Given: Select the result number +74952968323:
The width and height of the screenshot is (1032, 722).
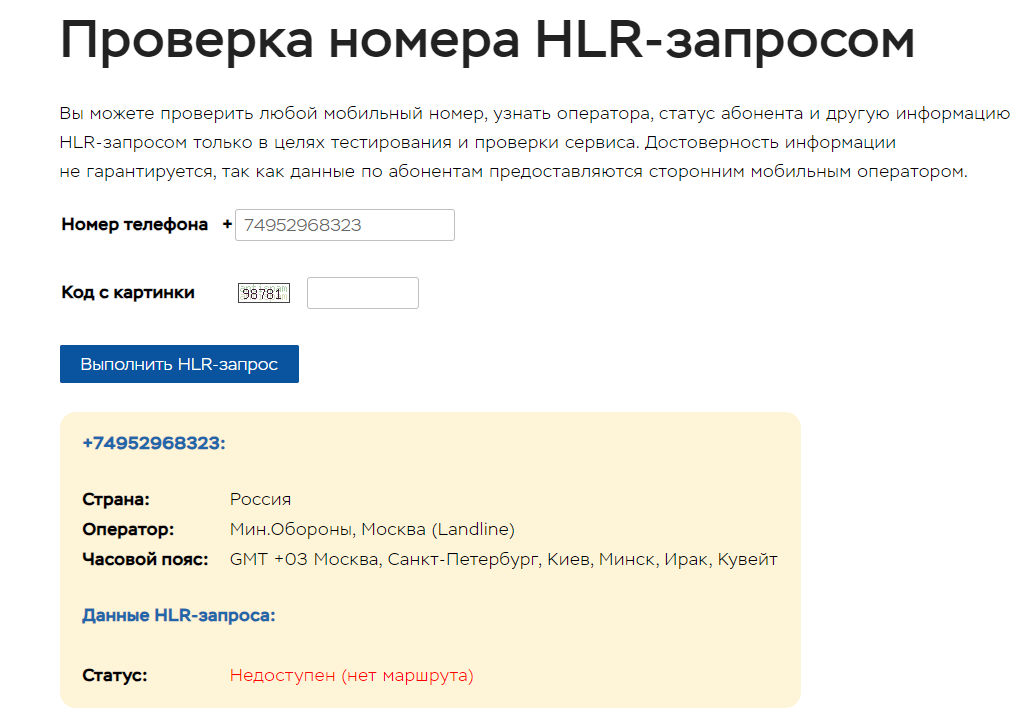Looking at the screenshot, I should point(153,443).
